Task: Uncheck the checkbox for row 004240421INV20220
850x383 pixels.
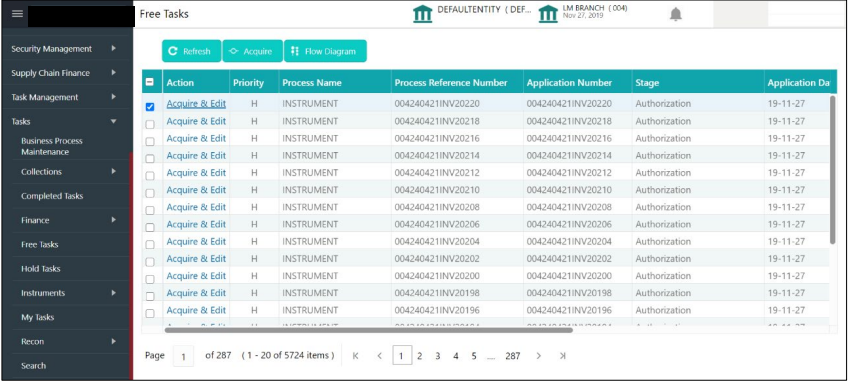Action: pyautogui.click(x=150, y=107)
